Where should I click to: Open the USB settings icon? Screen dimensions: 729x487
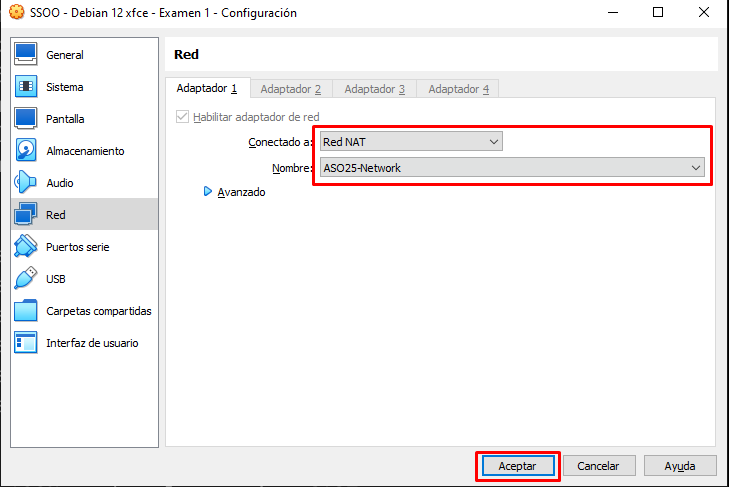(26, 279)
